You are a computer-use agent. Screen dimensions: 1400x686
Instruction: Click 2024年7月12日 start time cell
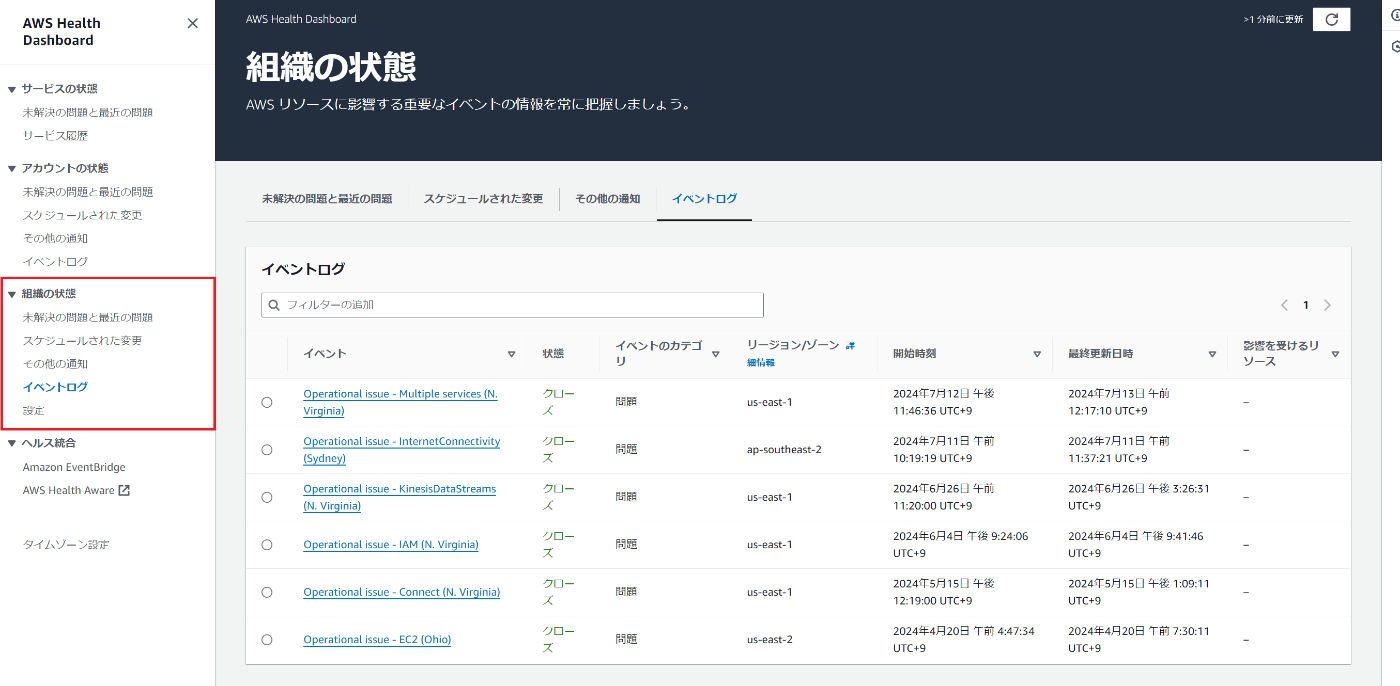point(943,402)
